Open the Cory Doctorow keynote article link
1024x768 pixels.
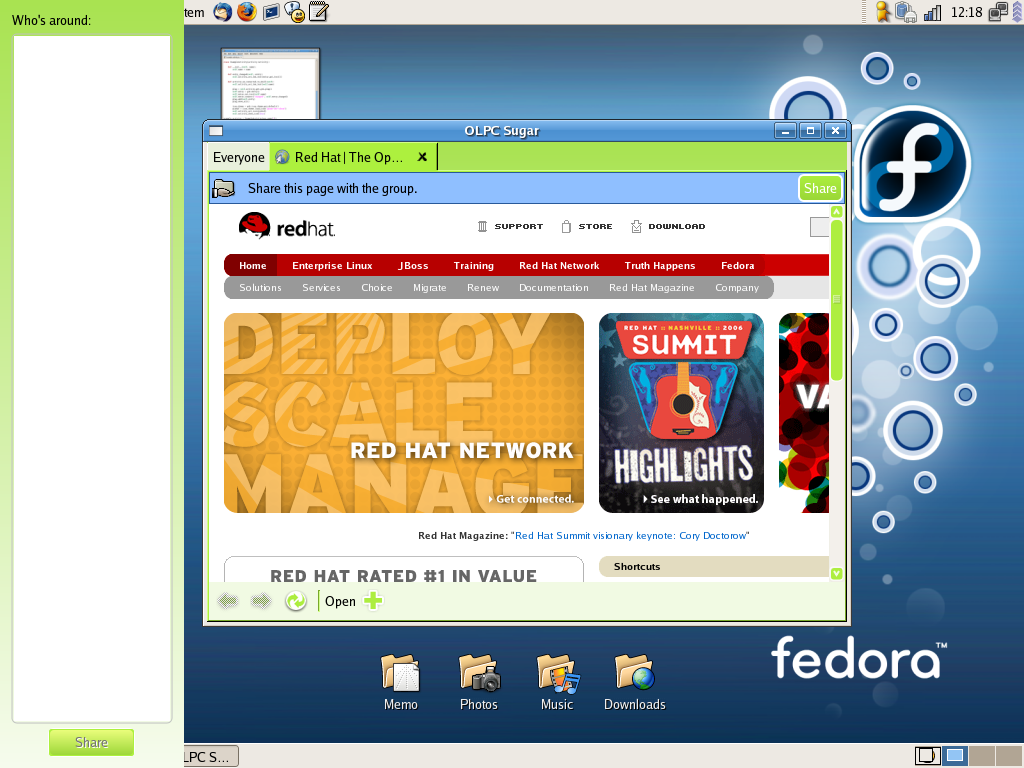tap(630, 536)
